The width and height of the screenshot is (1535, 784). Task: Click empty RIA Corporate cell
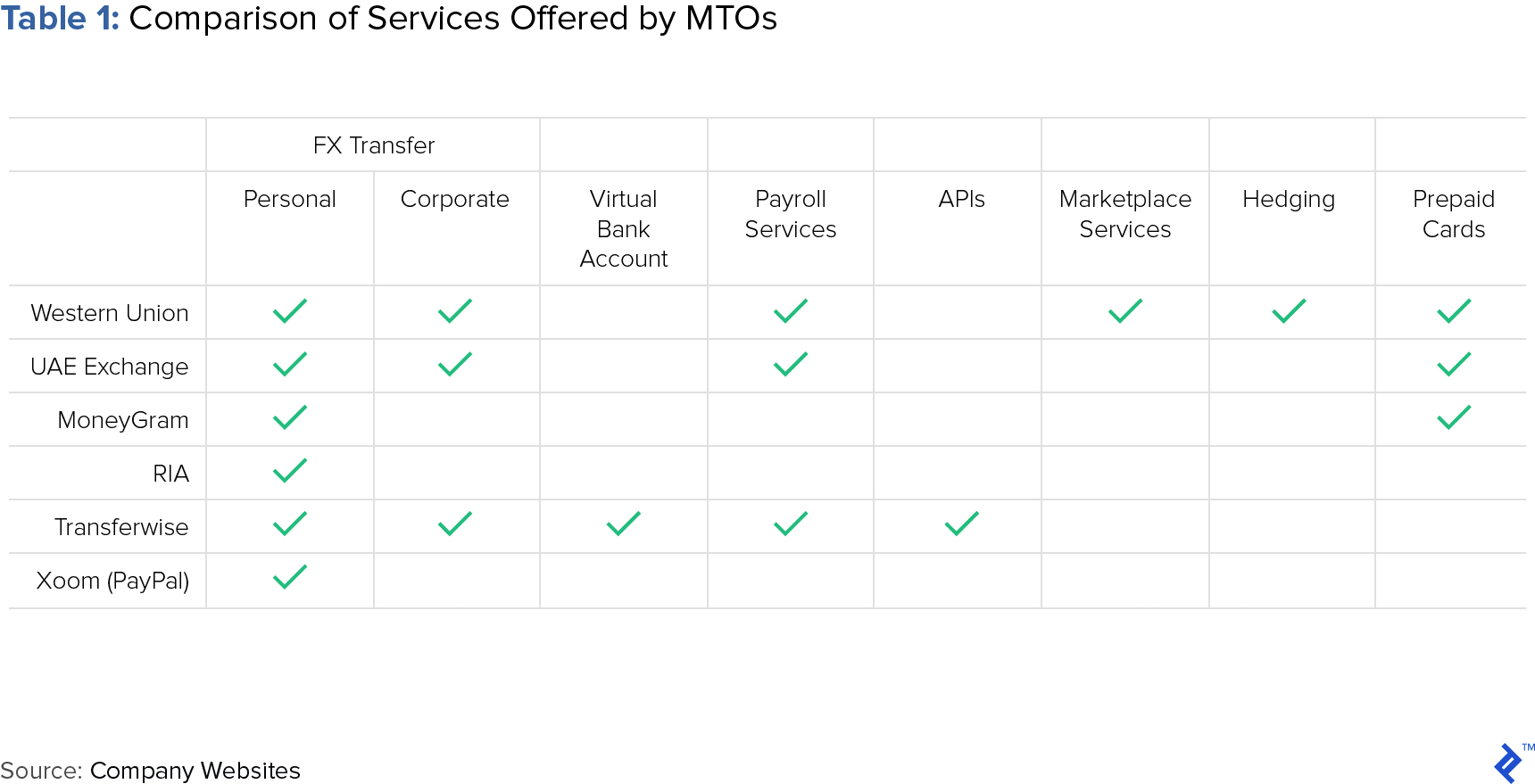click(x=457, y=473)
